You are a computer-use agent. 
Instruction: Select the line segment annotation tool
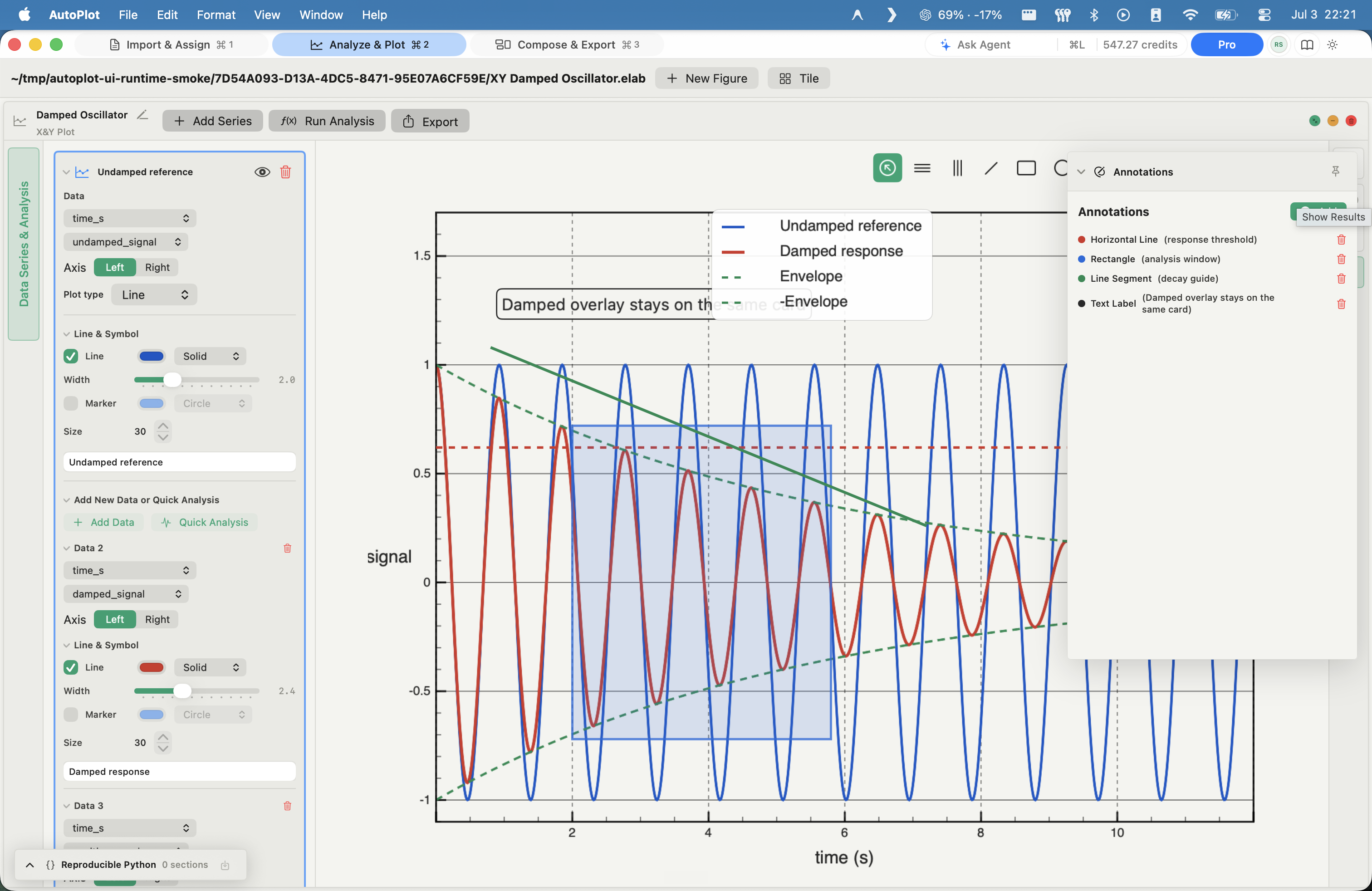(x=991, y=168)
